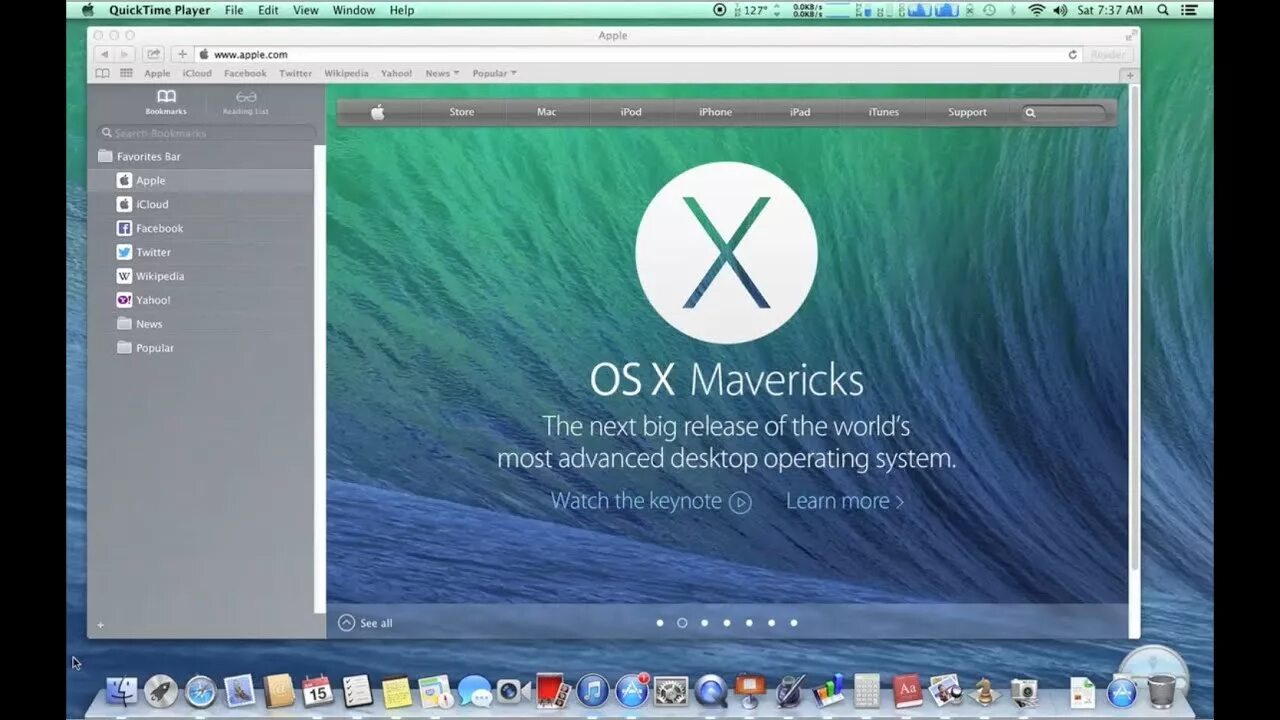Open Keynote podium icon in Dock

click(750, 690)
